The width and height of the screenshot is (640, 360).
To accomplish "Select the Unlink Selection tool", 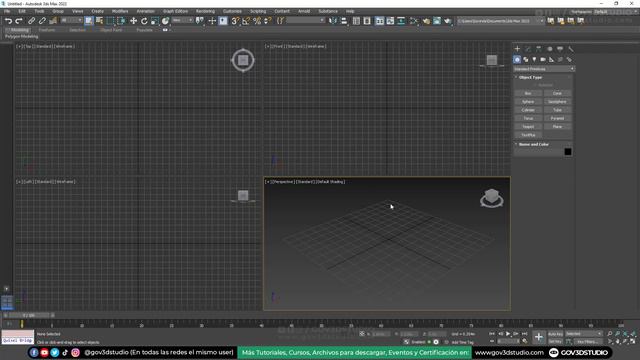I will pos(42,21).
